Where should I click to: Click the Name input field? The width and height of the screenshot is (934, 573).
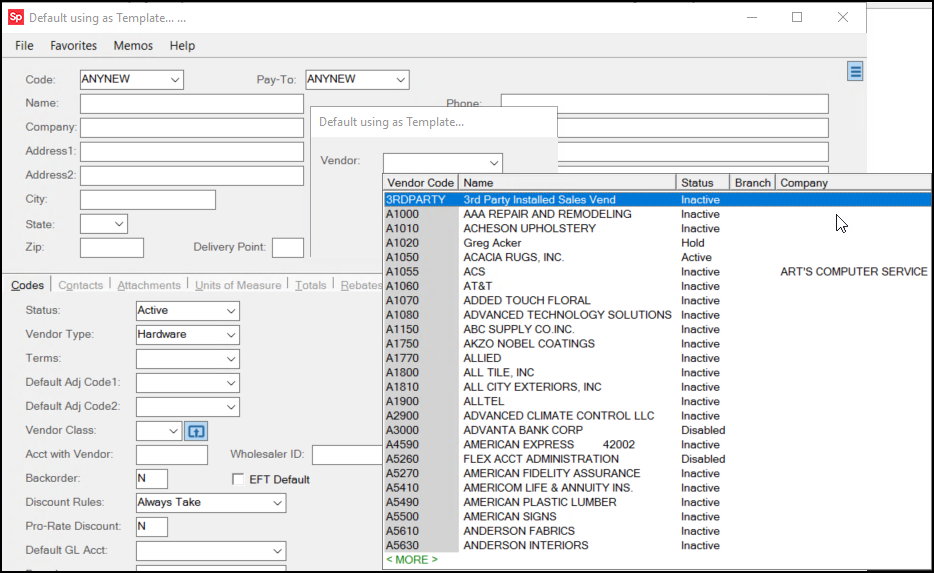(191, 104)
